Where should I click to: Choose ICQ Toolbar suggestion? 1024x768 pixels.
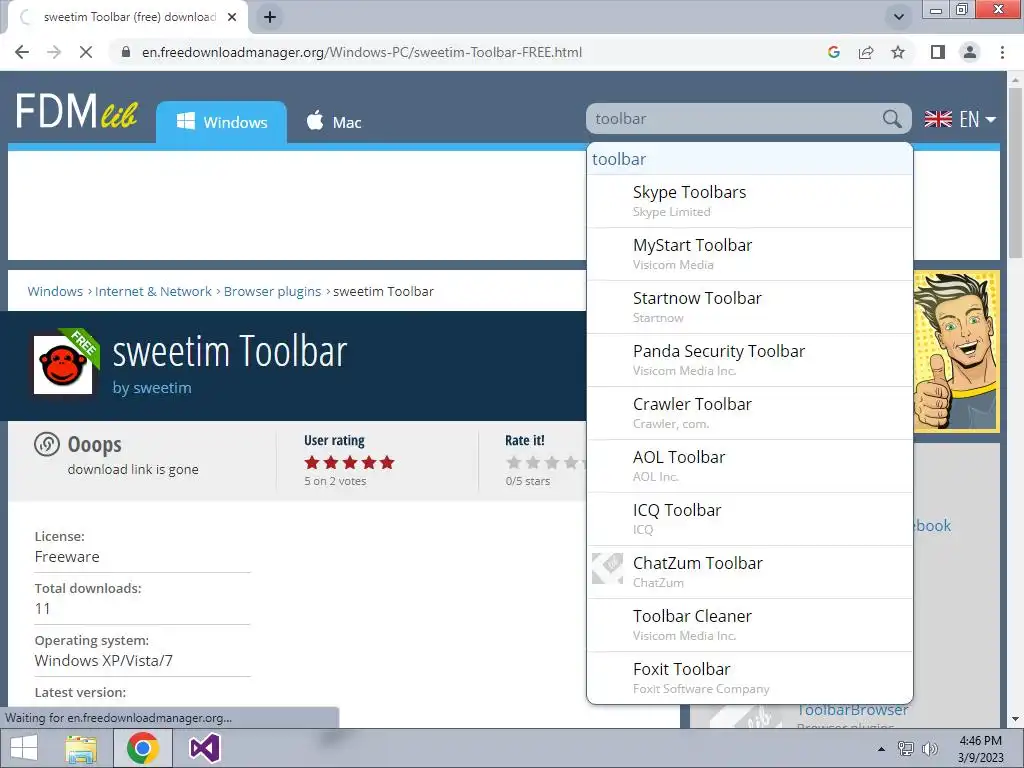(750, 519)
